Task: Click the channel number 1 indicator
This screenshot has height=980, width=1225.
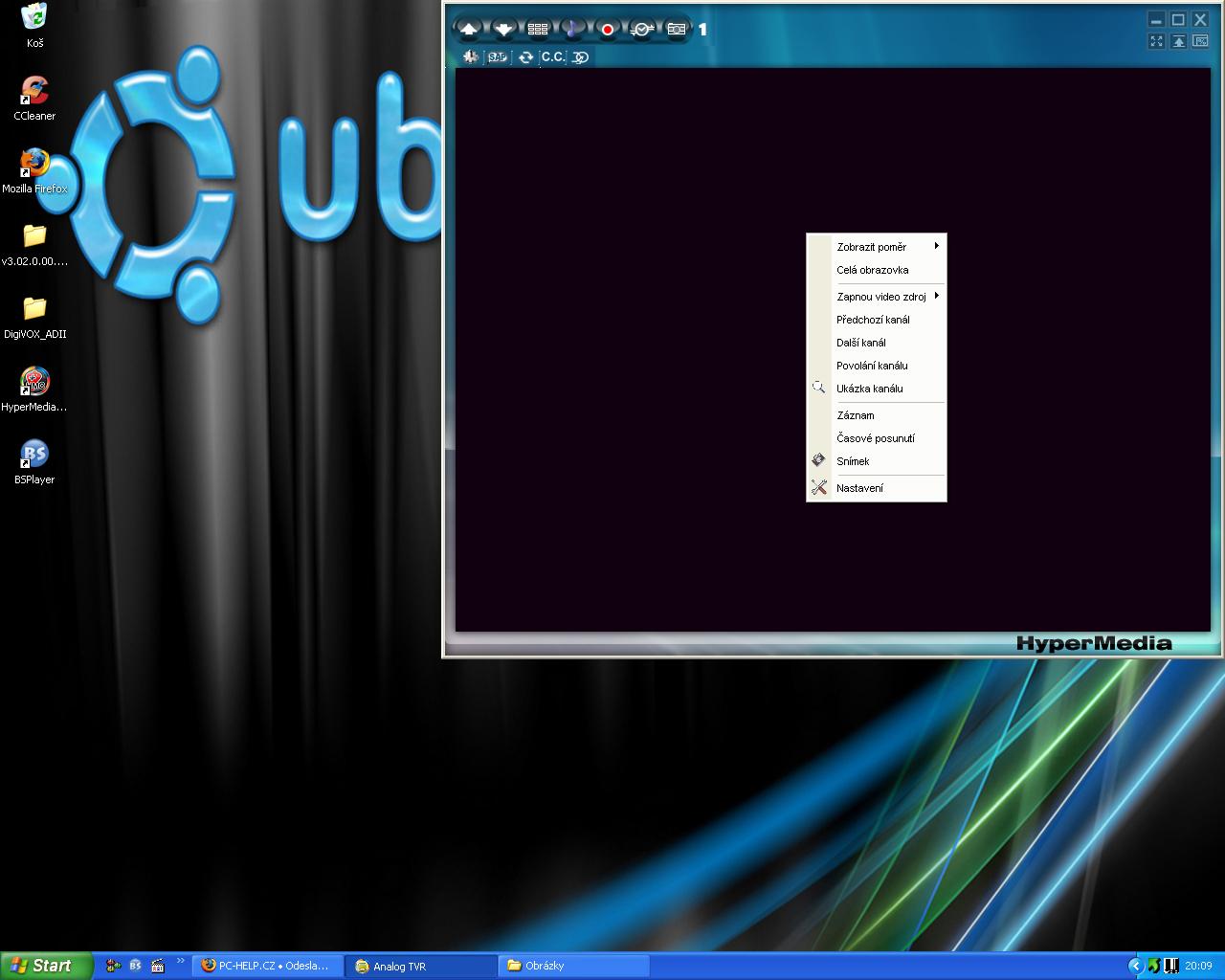Action: (x=702, y=30)
